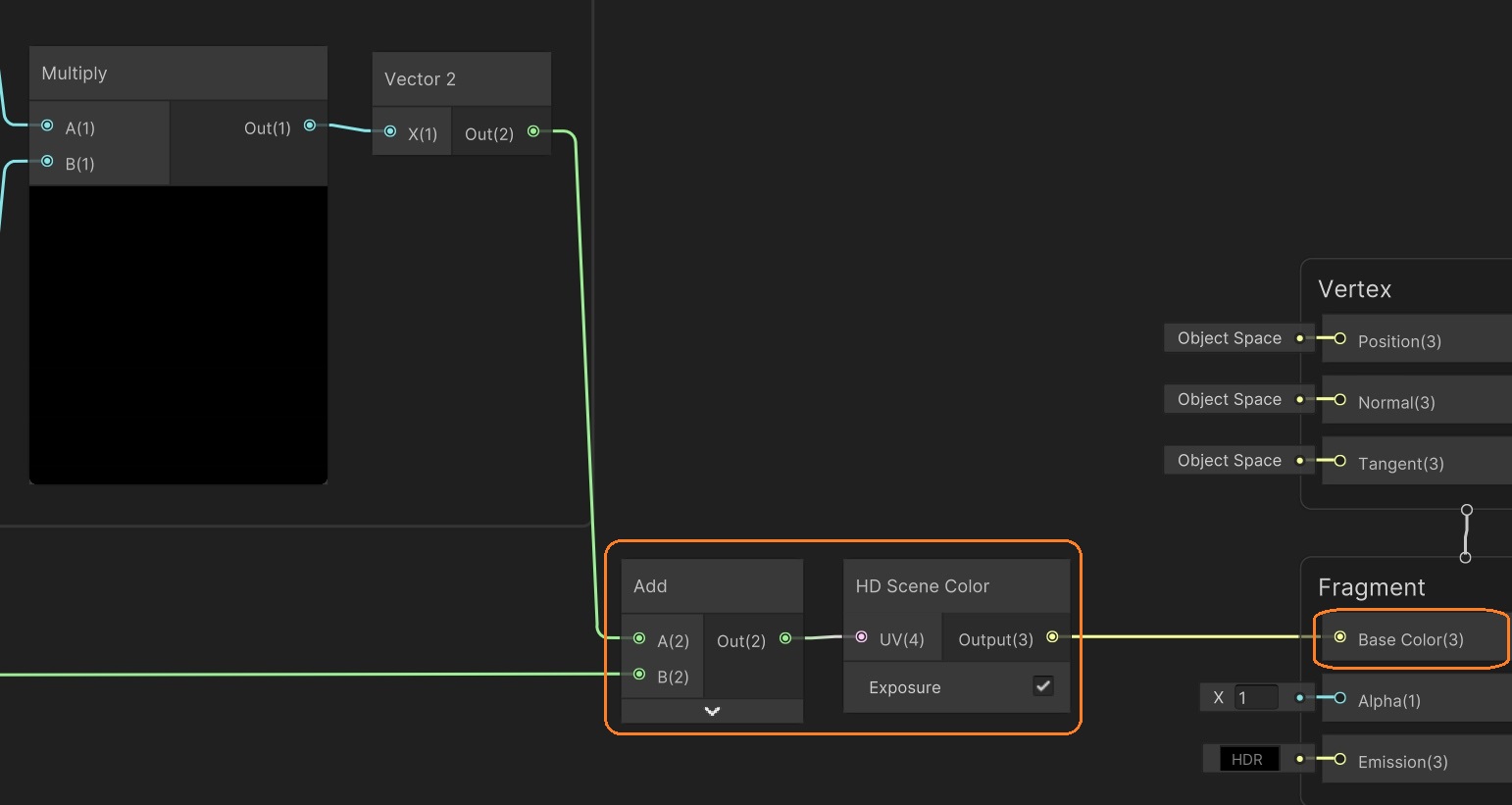
Task: Select the HD Scene Color node title
Action: coord(923,586)
